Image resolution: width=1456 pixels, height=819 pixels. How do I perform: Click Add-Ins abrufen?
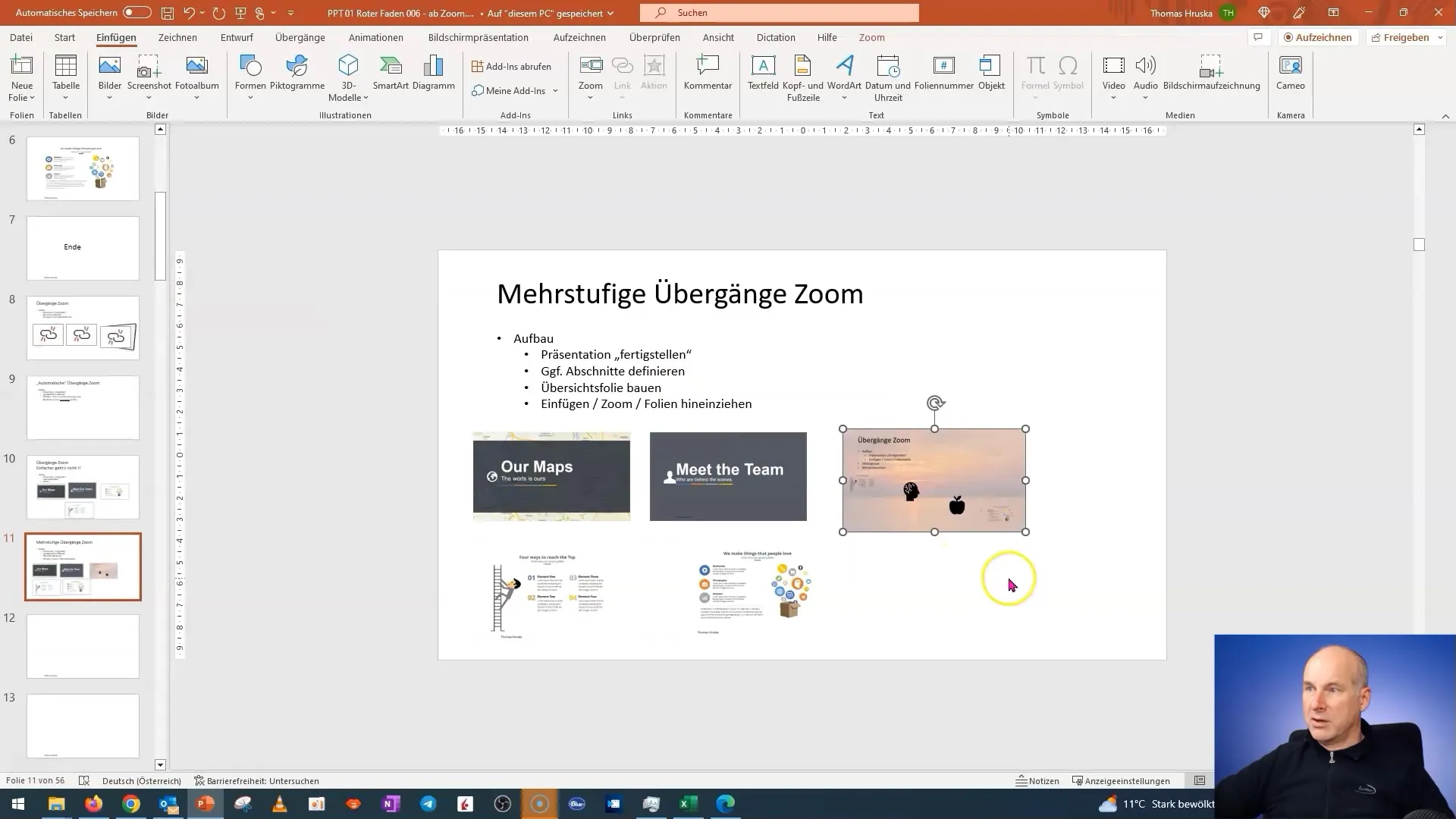click(x=511, y=66)
